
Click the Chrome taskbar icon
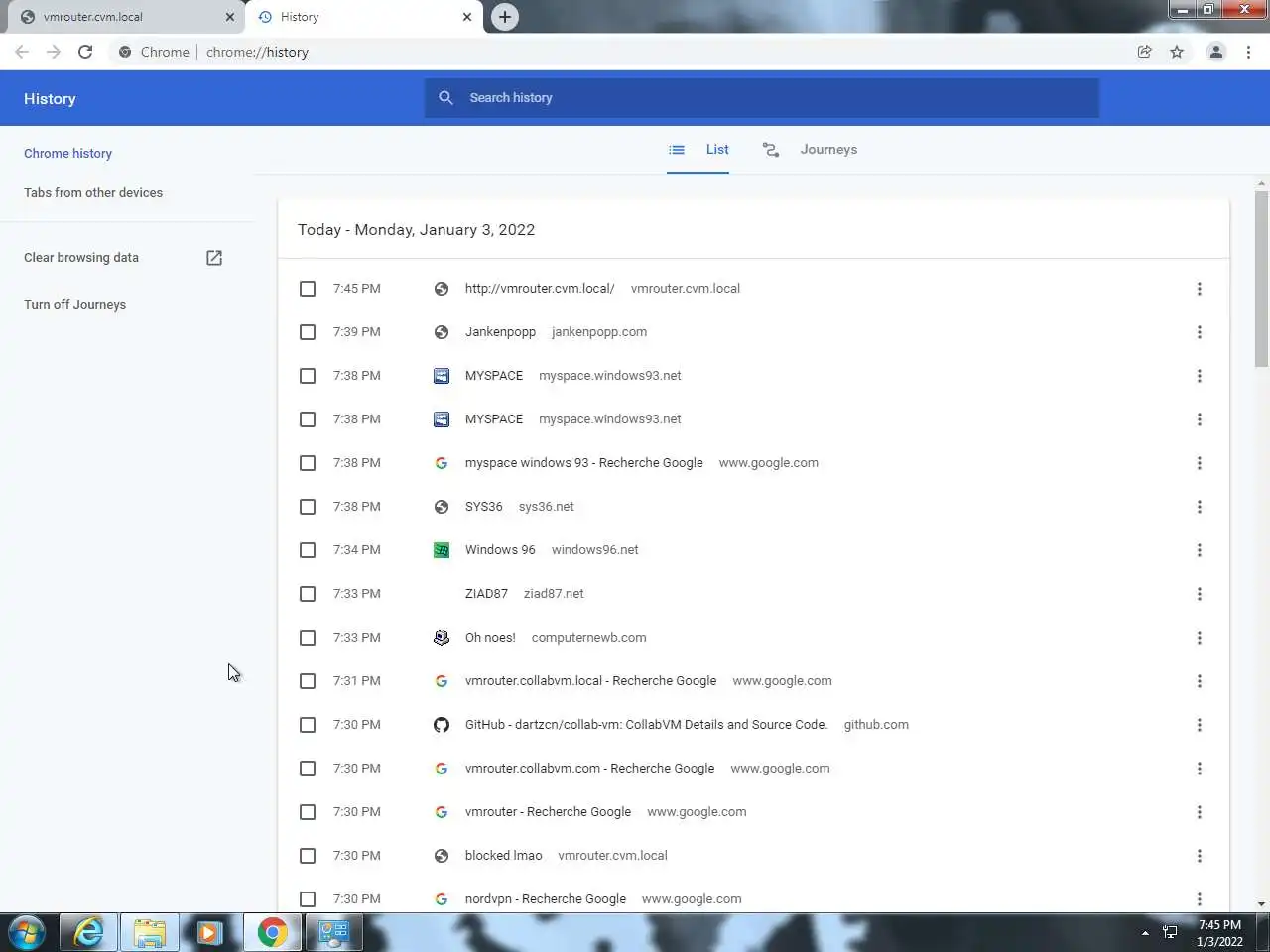(272, 932)
